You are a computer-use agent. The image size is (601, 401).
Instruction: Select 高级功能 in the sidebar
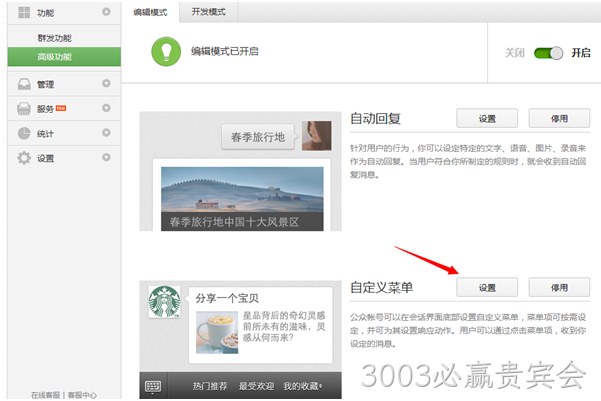coord(64,57)
